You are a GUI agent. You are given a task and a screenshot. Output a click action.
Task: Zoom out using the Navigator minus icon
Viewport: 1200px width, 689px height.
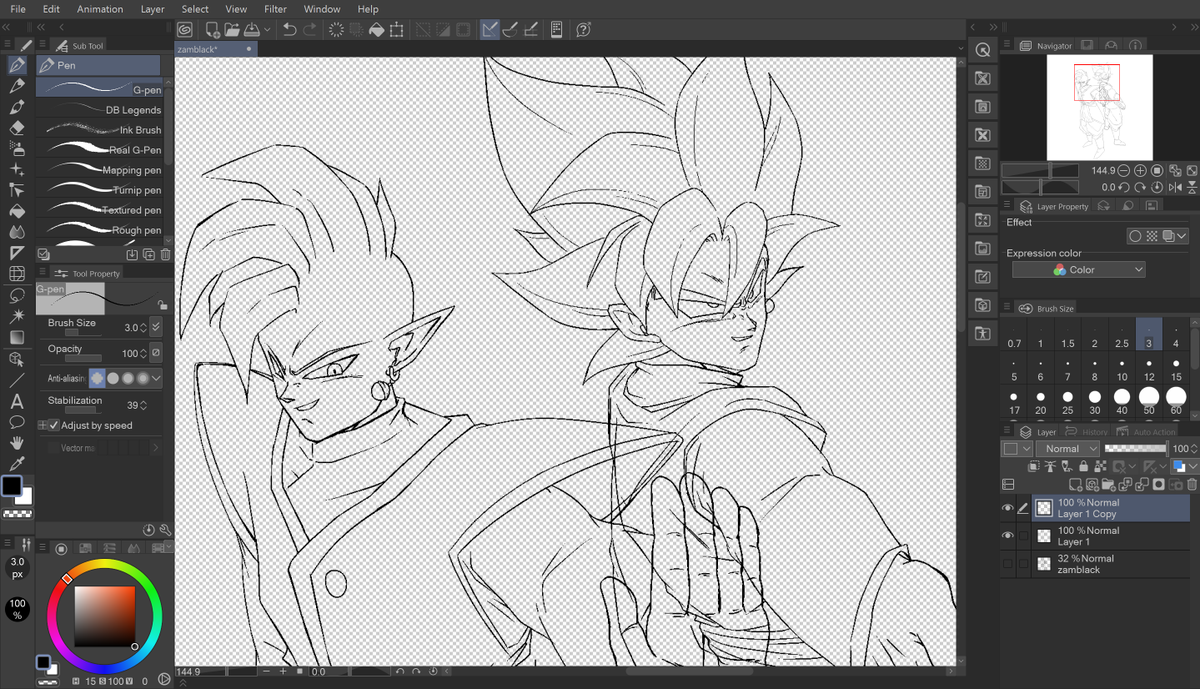point(1124,171)
